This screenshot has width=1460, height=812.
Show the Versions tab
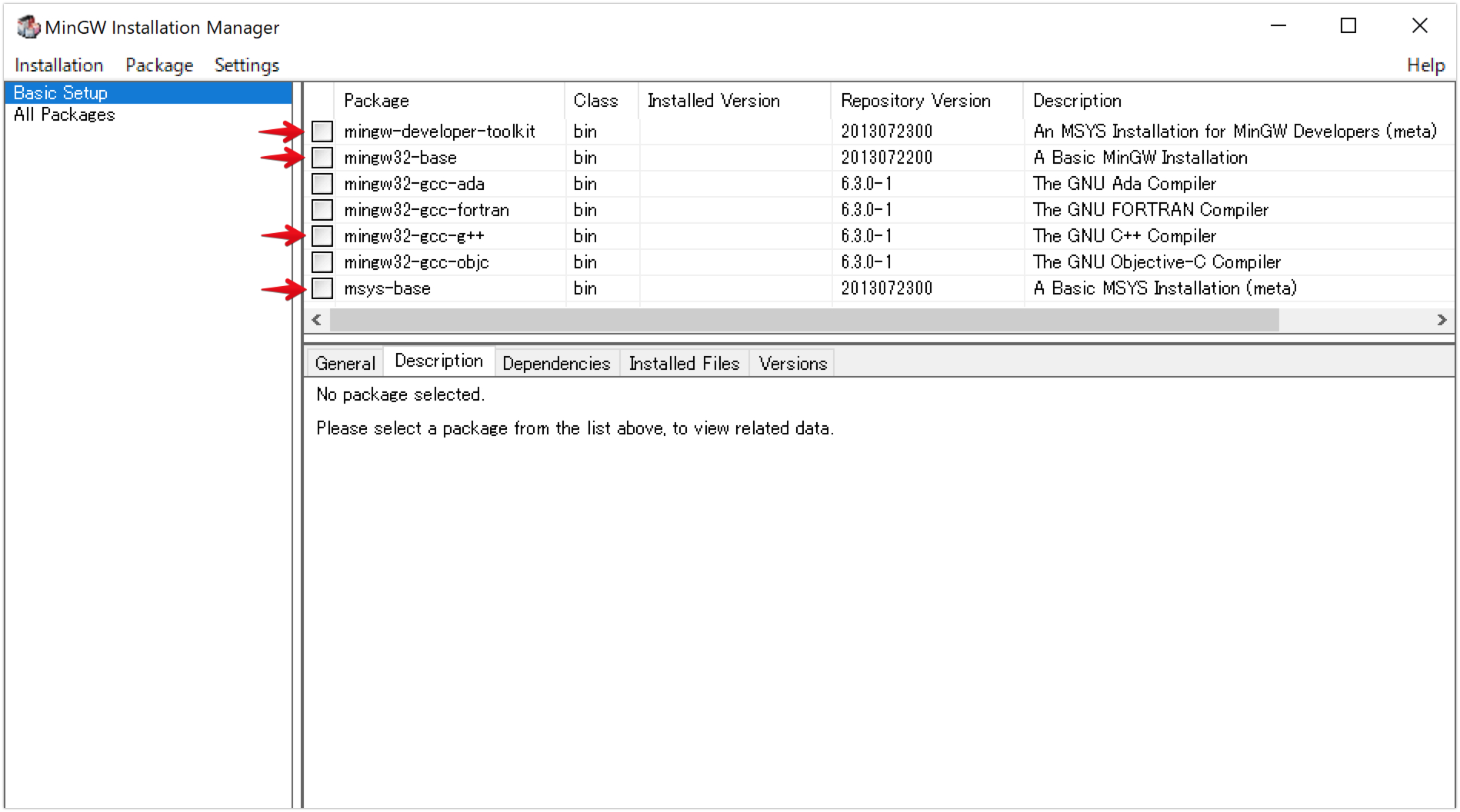[x=792, y=363]
